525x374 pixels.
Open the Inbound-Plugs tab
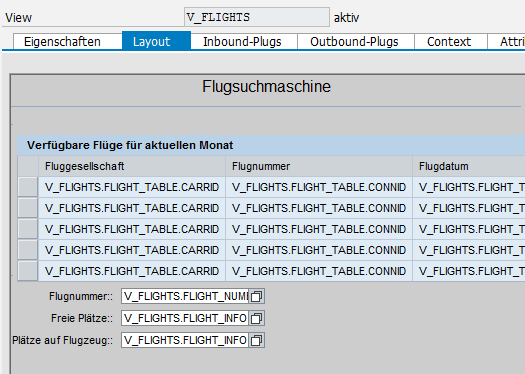[242, 42]
